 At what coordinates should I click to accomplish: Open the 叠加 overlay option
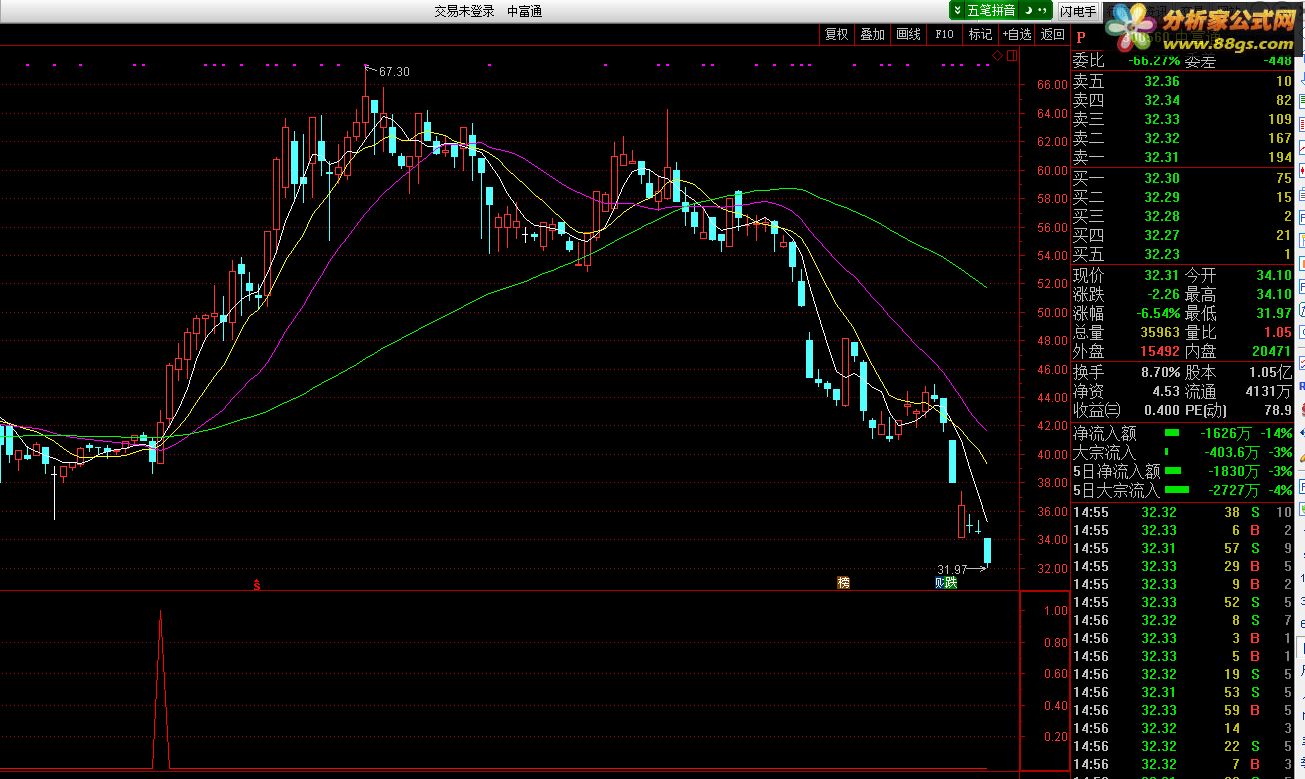(873, 34)
